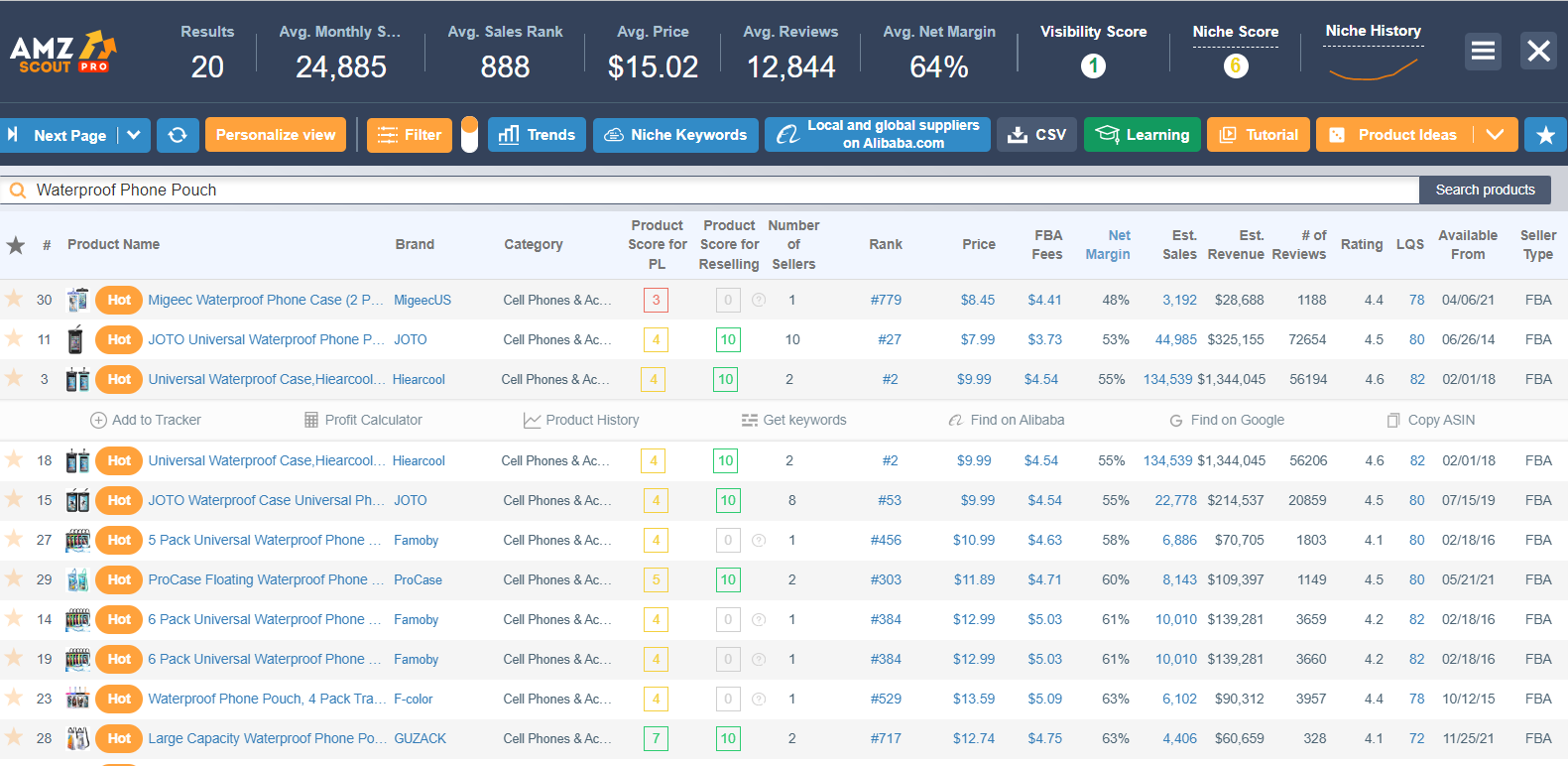Sort by the LQS column header
Screen dimensions: 1568x766
(x=1409, y=244)
